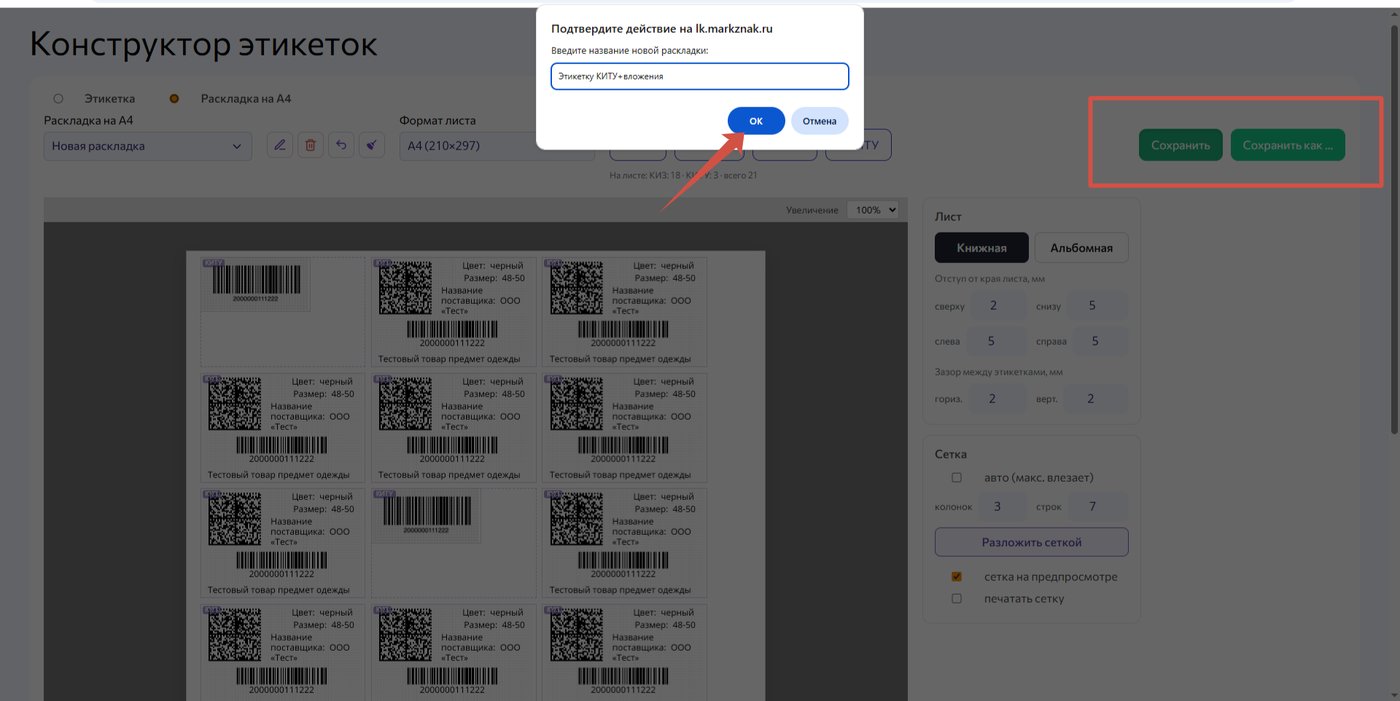1400x701 pixels.
Task: Enable the авто (макс. влезает) checkbox
Action: 957,478
